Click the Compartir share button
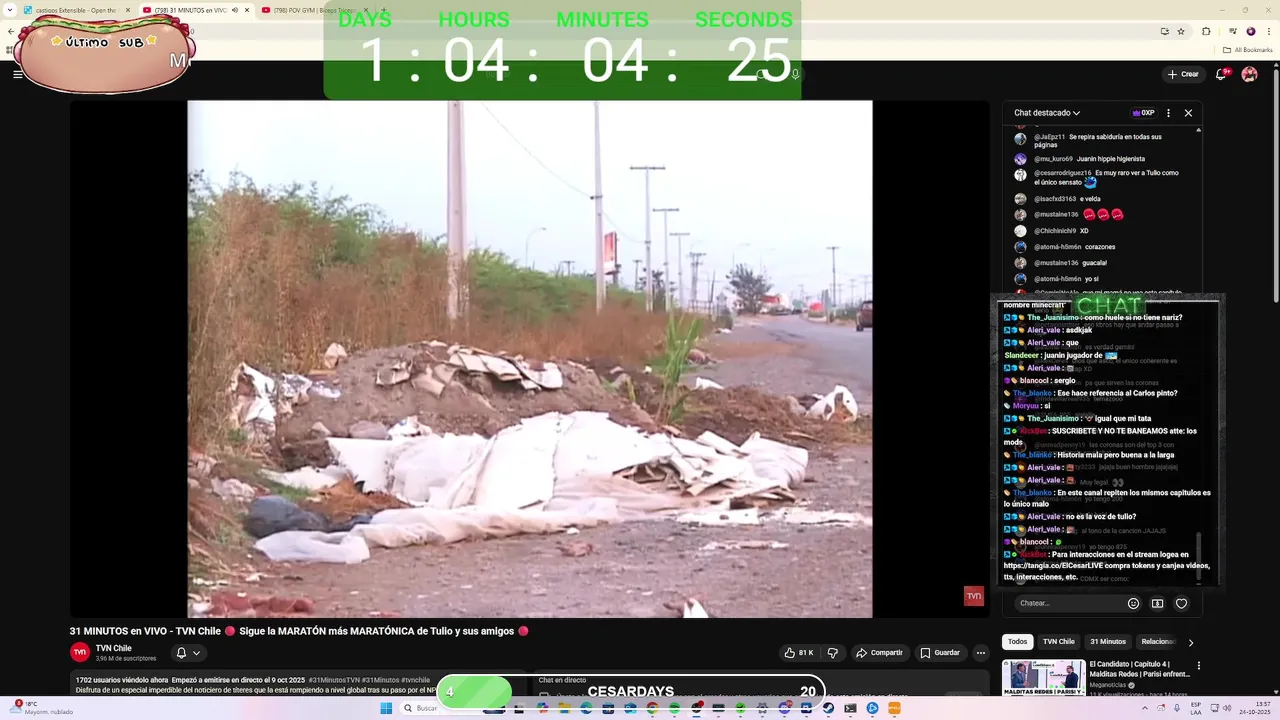The width and height of the screenshot is (1280, 720). (x=879, y=653)
